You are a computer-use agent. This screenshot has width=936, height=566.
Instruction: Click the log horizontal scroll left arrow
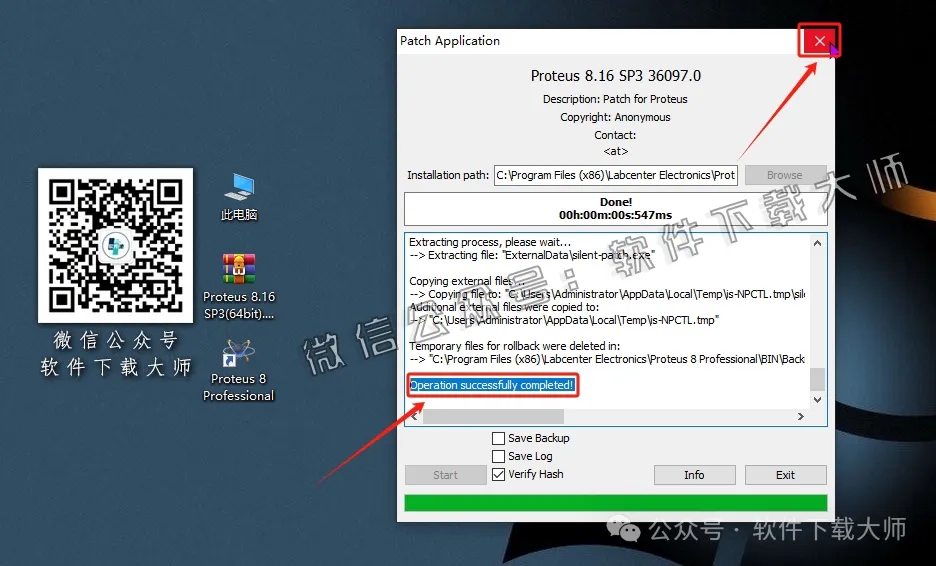pos(414,416)
